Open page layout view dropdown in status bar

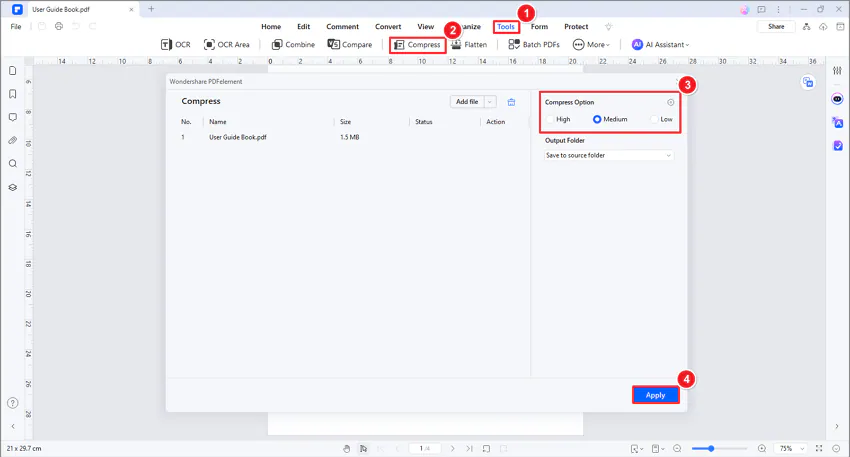click(x=658, y=448)
